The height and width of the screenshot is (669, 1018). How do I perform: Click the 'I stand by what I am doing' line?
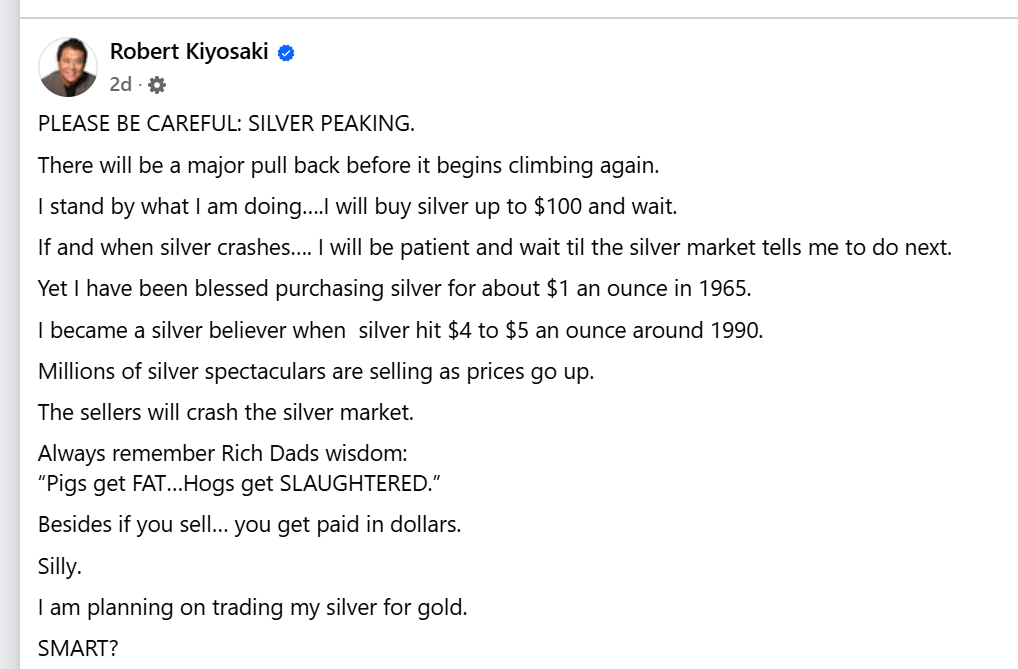(357, 207)
